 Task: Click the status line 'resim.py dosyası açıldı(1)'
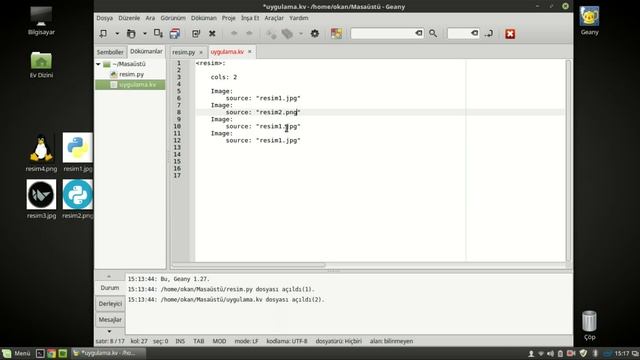[221, 289]
